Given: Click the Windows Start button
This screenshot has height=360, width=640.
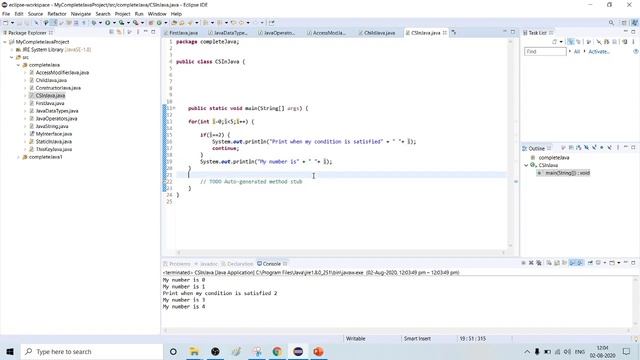Looking at the screenshot, I should 10,351.
